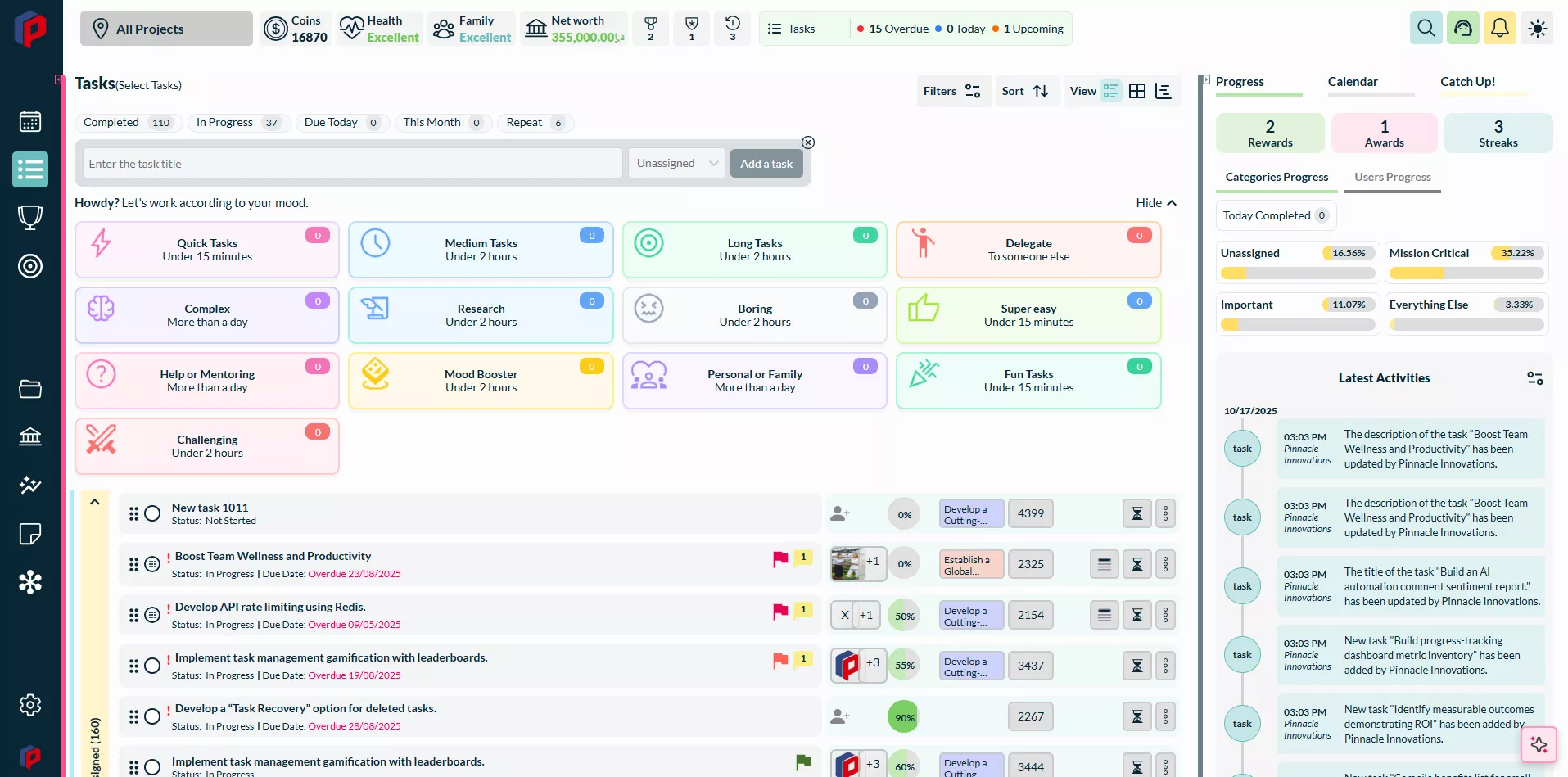Click the Add a task button
This screenshot has width=1568, height=777.
point(766,164)
